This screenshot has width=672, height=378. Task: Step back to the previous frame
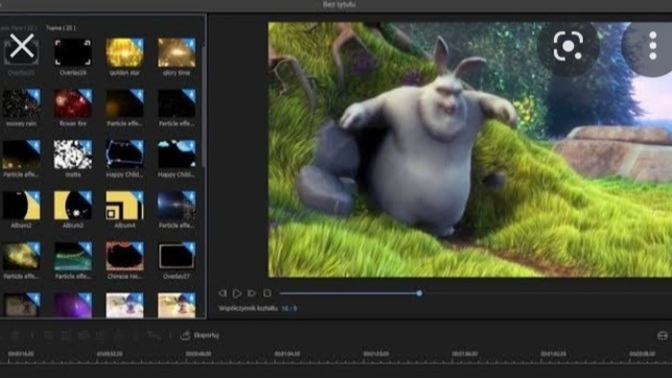pos(222,294)
